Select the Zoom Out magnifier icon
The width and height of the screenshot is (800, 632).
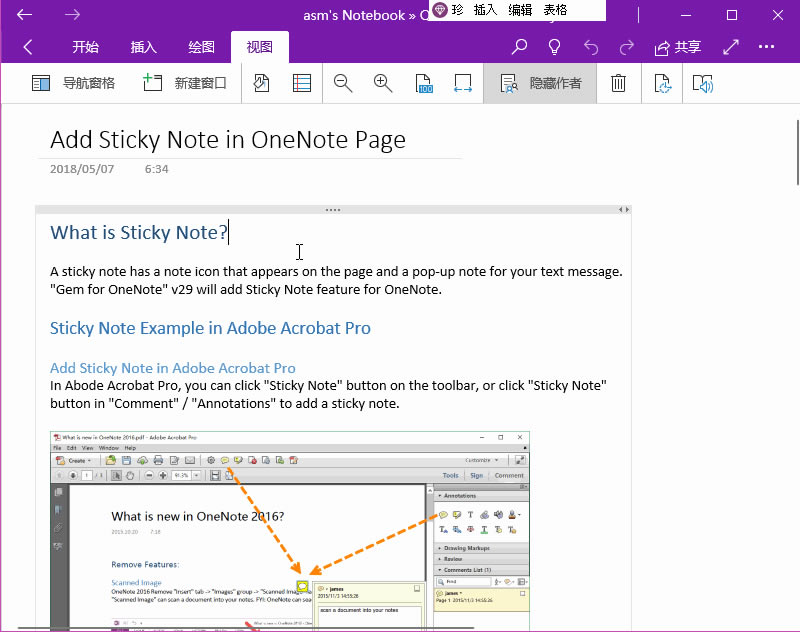(342, 83)
